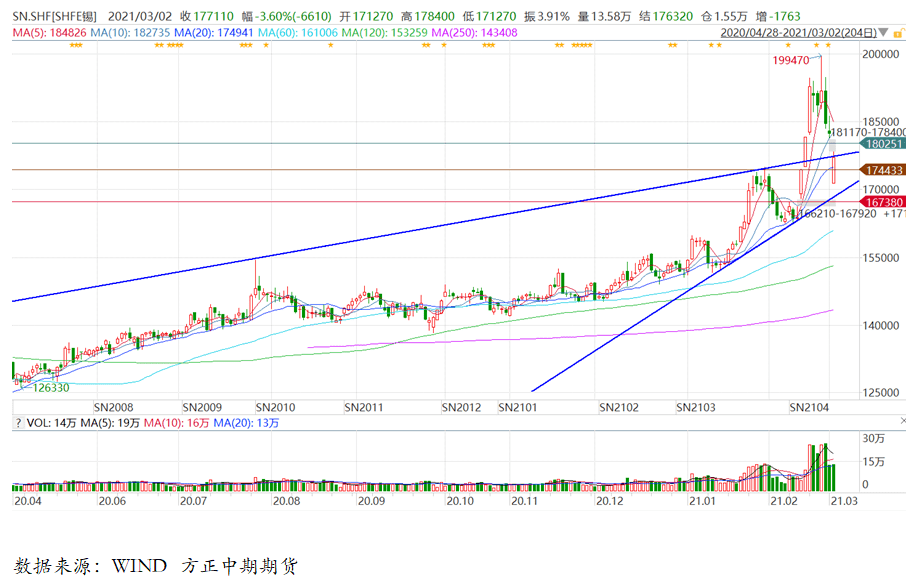Click the 20.08 date on time axis
This screenshot has width=924, height=580.
286,499
